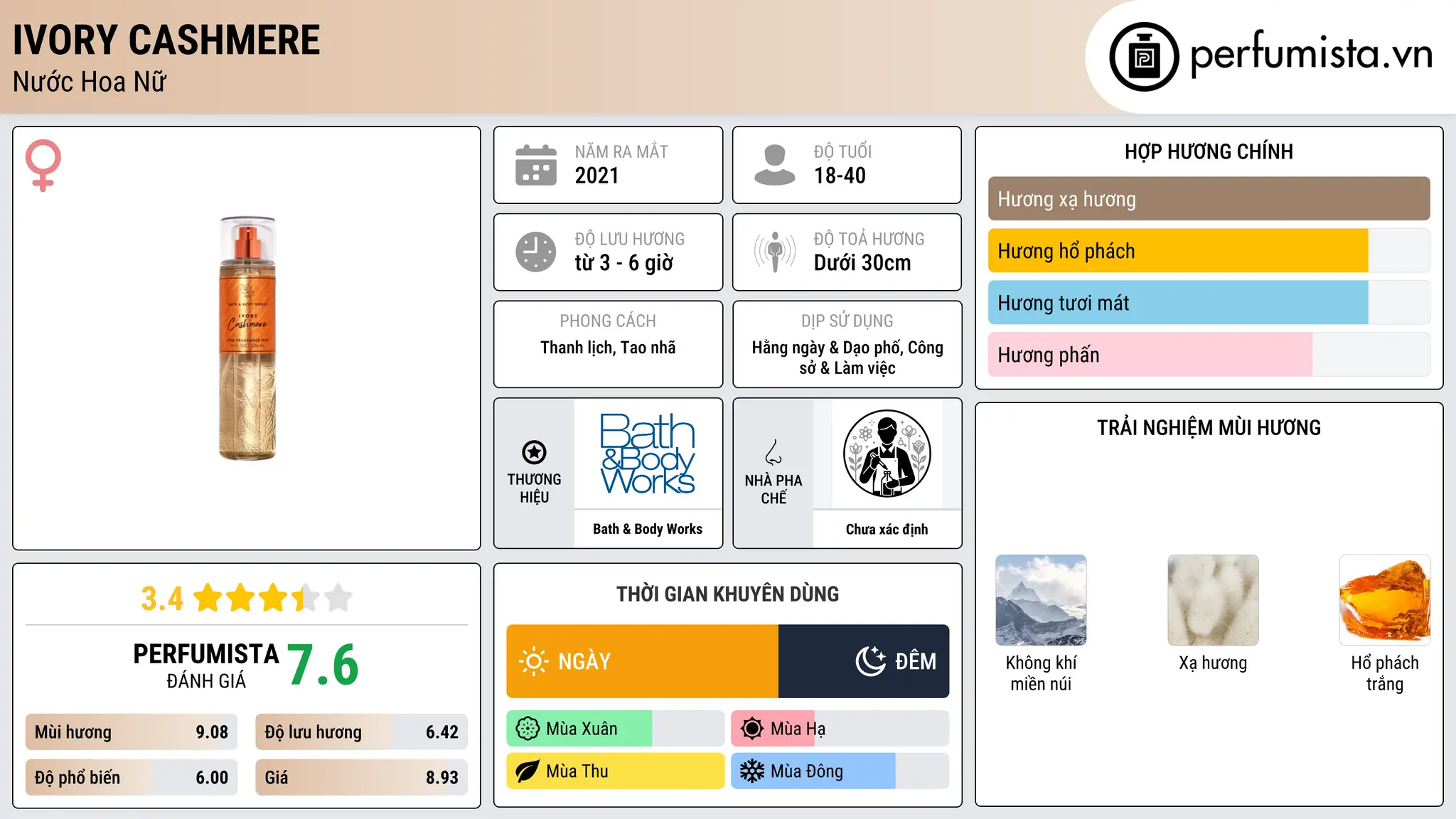Viewport: 1456px width, 819px height.
Task: Click the Mùa Thu season bar
Action: 616,771
